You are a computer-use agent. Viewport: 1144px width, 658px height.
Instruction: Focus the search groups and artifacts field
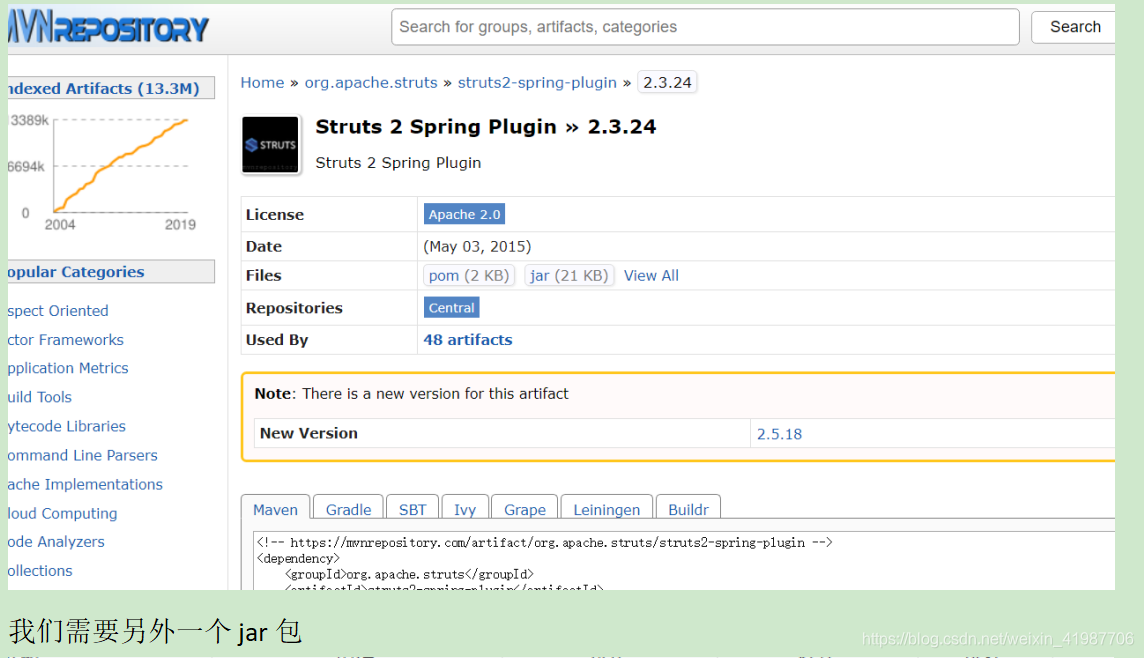pos(705,27)
